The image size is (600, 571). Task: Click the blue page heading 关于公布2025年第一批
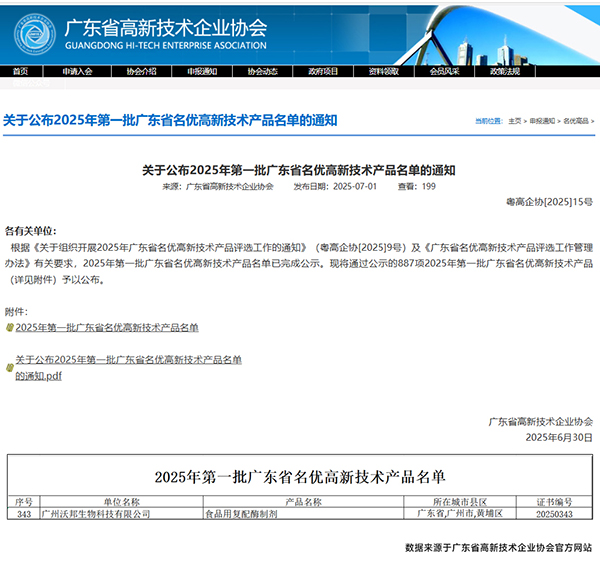click(170, 120)
